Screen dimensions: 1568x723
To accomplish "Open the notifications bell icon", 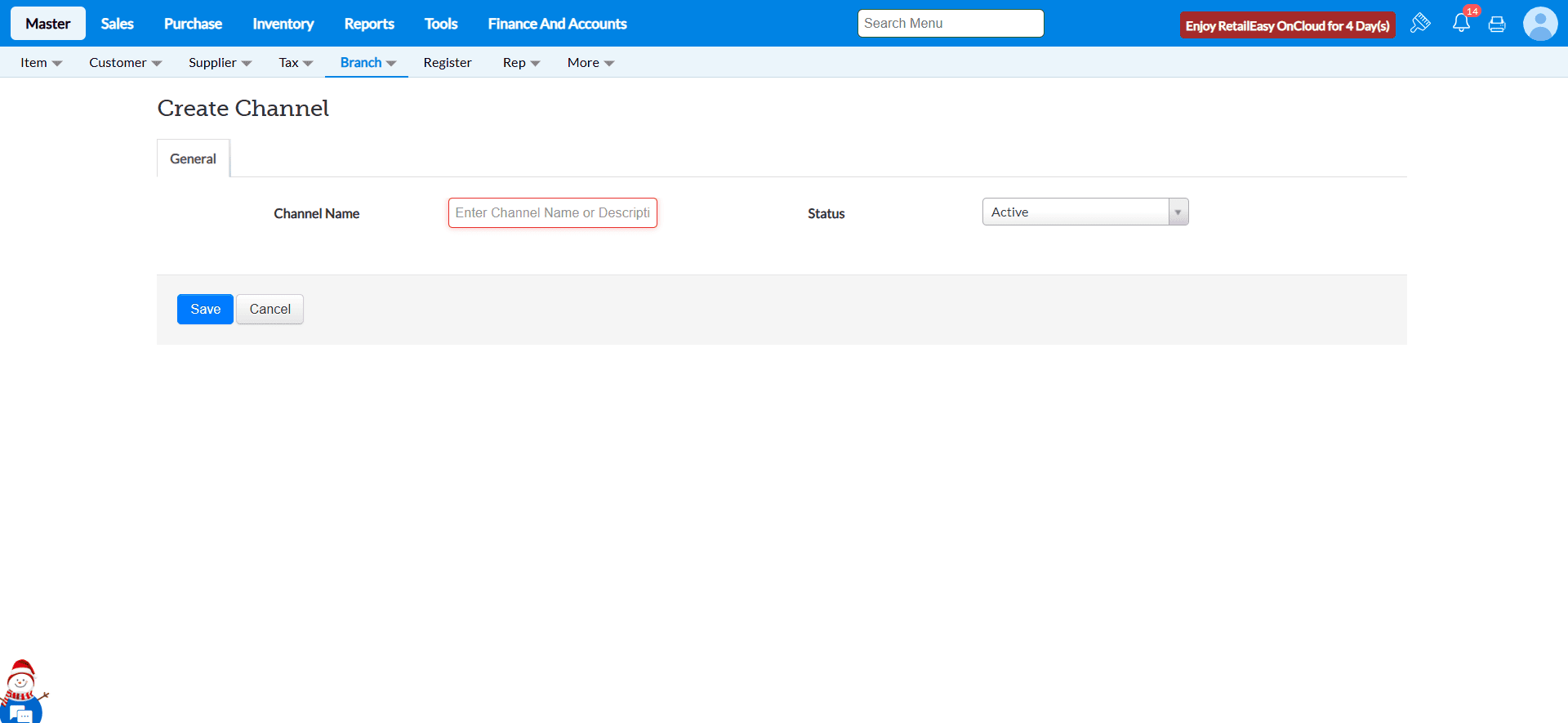I will pyautogui.click(x=1461, y=23).
